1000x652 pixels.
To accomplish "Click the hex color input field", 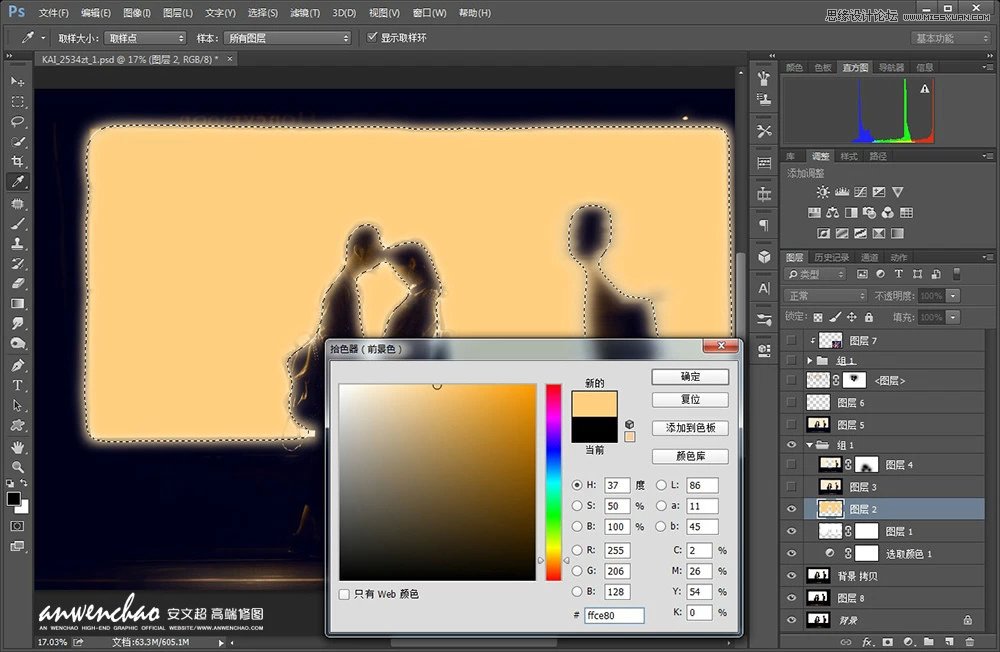I will coord(614,615).
